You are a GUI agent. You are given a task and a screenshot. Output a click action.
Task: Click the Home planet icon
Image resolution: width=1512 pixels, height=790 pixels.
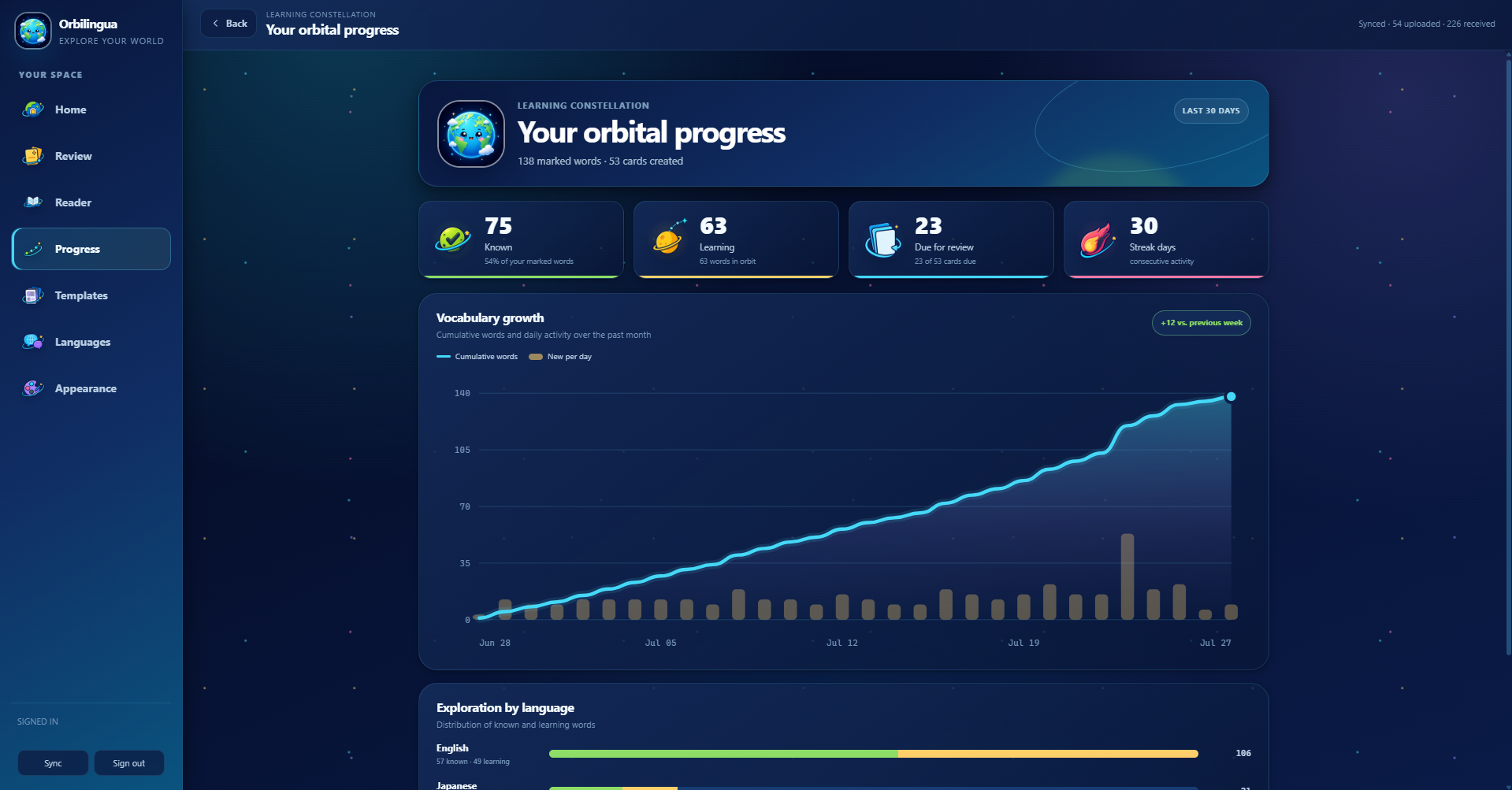pyautogui.click(x=33, y=109)
